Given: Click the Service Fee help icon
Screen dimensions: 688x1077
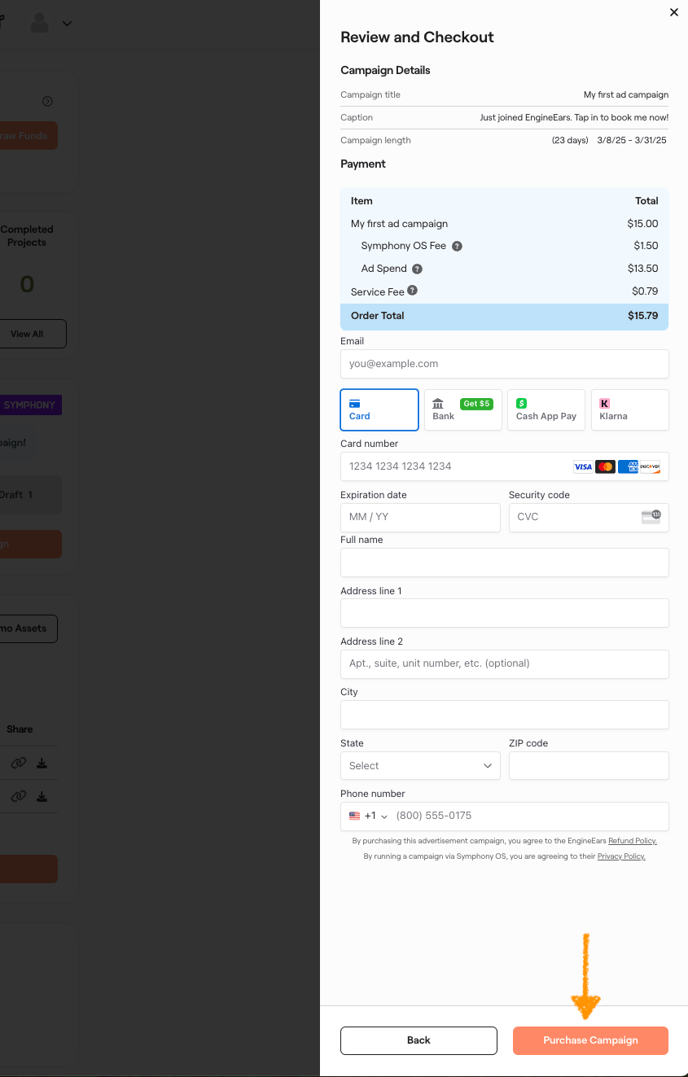Looking at the screenshot, I should (x=412, y=291).
